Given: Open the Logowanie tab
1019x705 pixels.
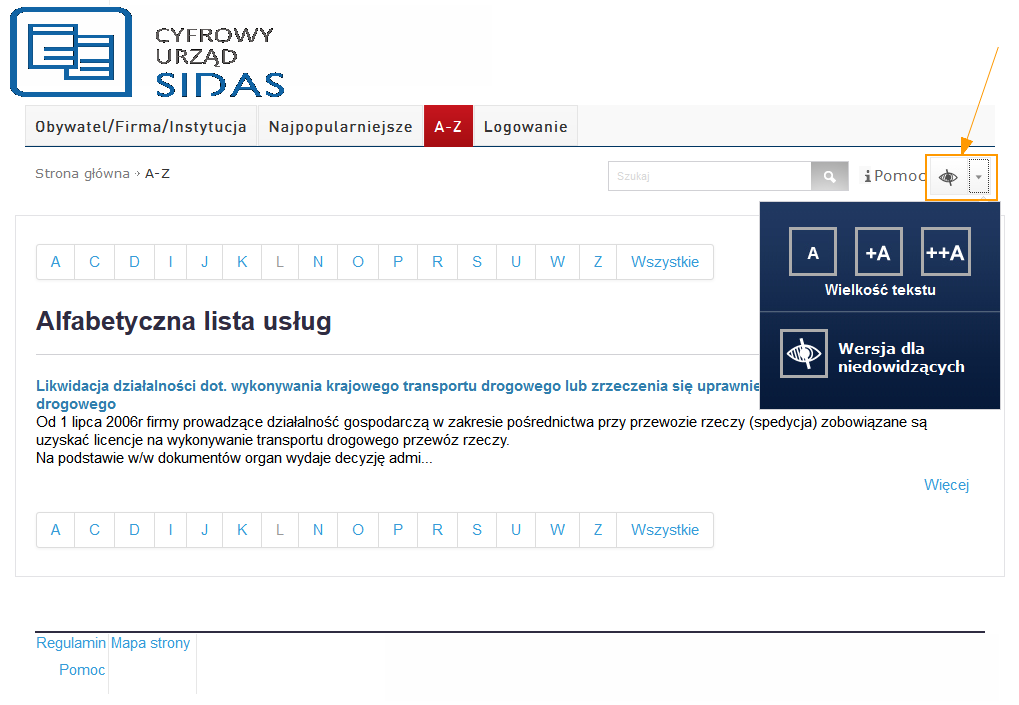Looking at the screenshot, I should 525,127.
